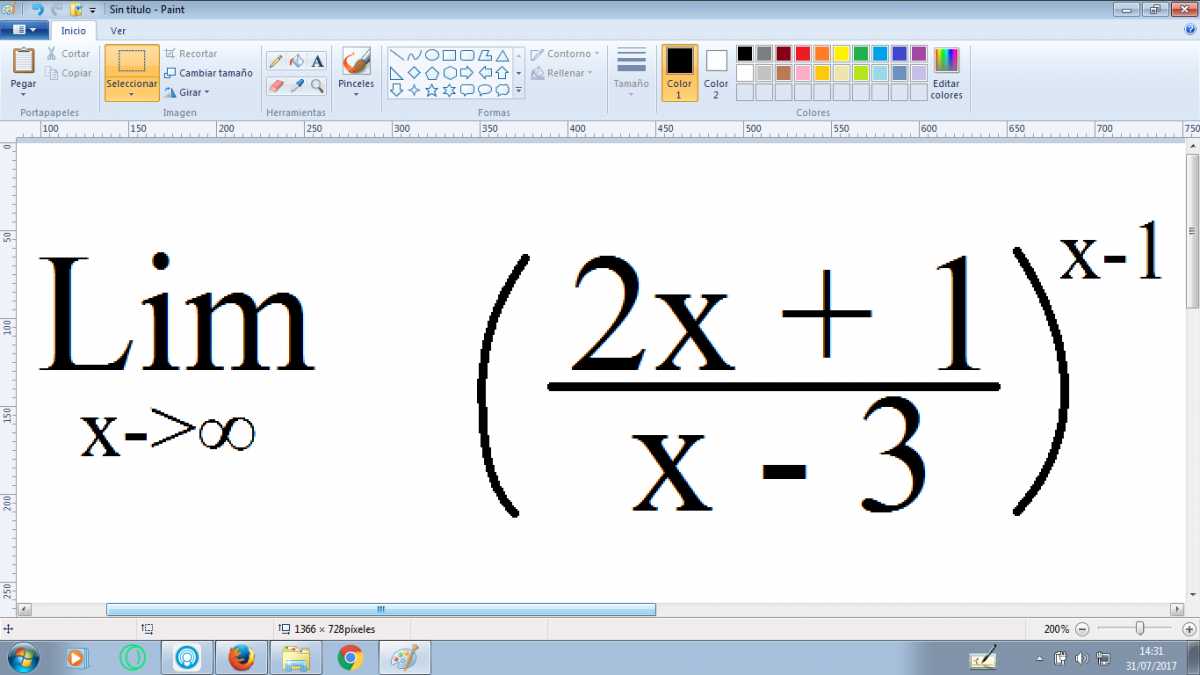Open Firefox from the taskbar
Image resolution: width=1200 pixels, height=675 pixels.
241,658
